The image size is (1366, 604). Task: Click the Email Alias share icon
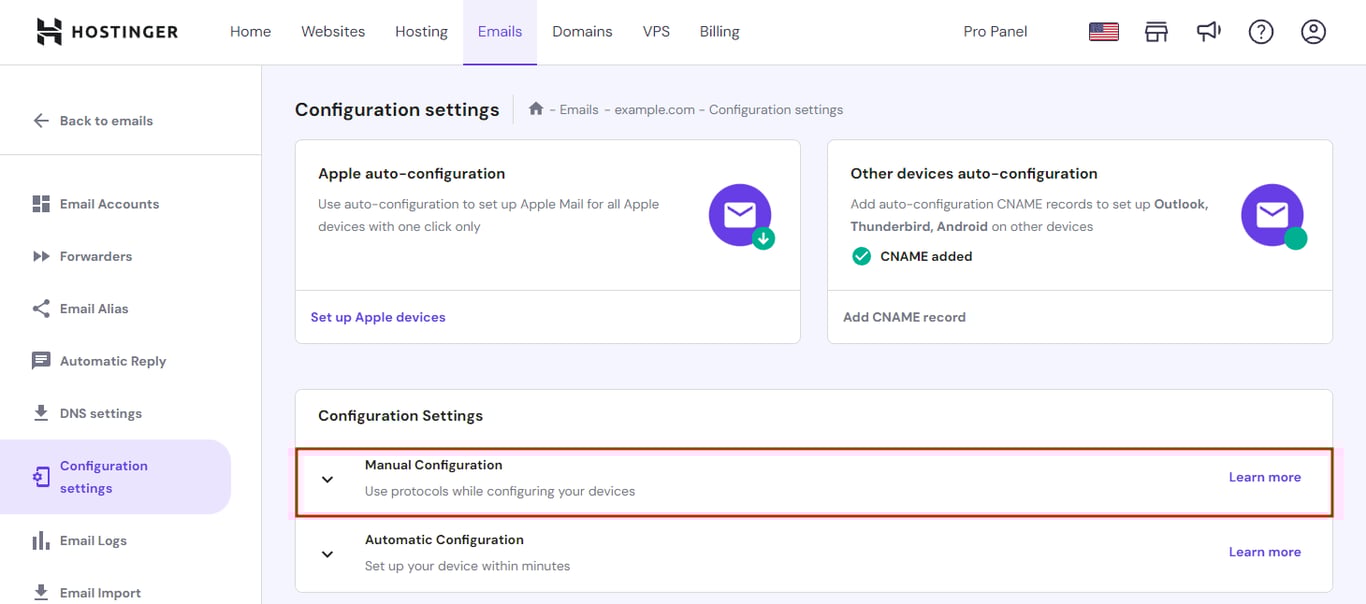(40, 308)
